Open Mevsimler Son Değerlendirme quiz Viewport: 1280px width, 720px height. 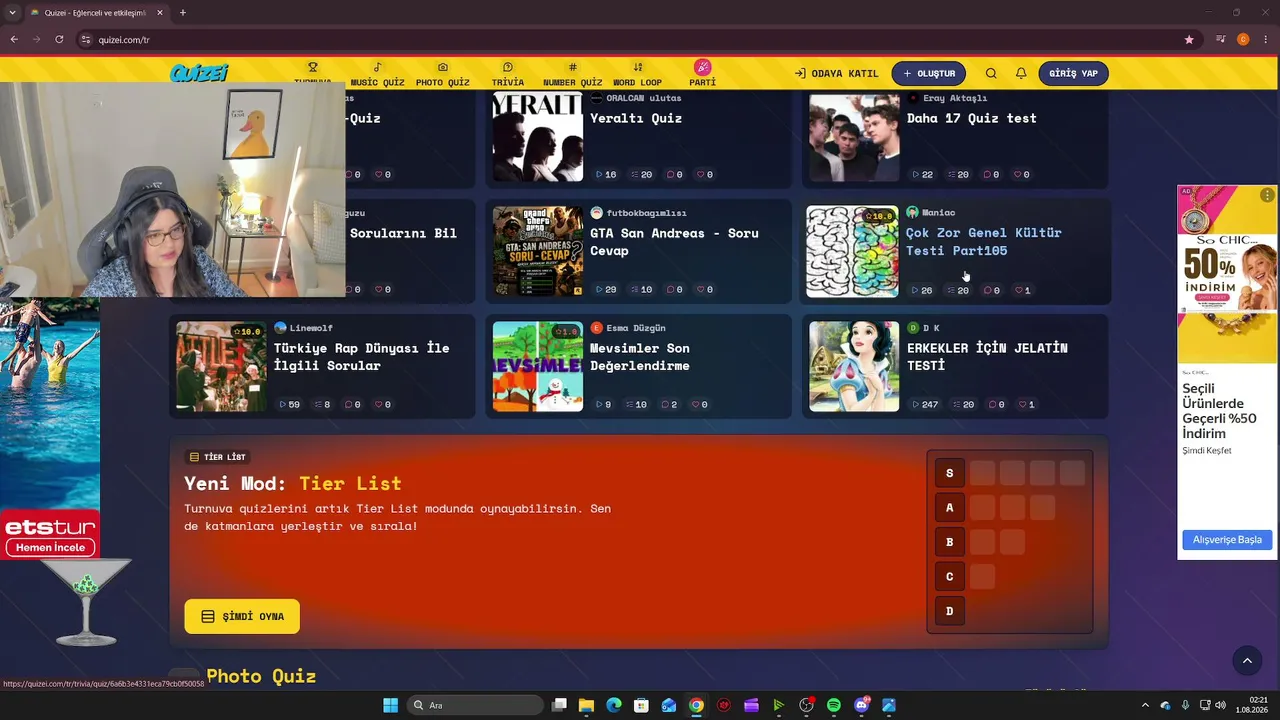click(640, 357)
